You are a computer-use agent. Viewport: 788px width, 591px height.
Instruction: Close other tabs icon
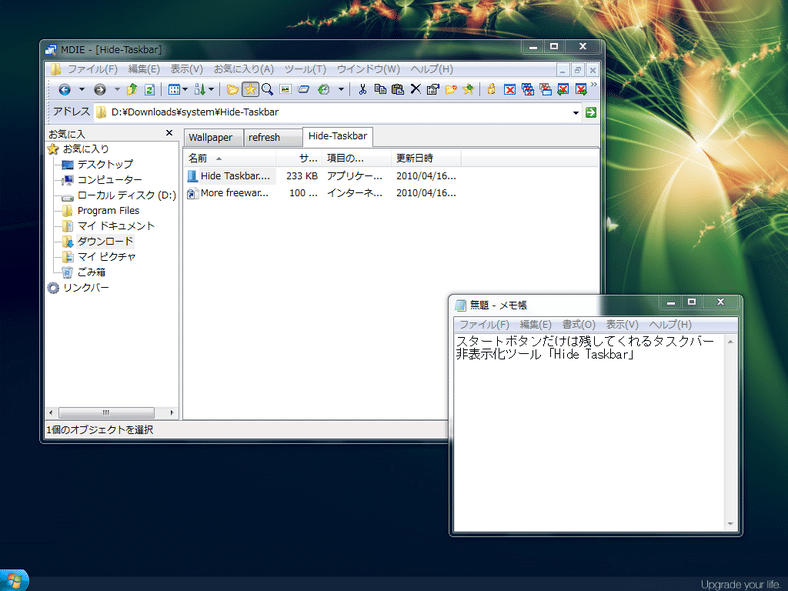pyautogui.click(x=545, y=89)
